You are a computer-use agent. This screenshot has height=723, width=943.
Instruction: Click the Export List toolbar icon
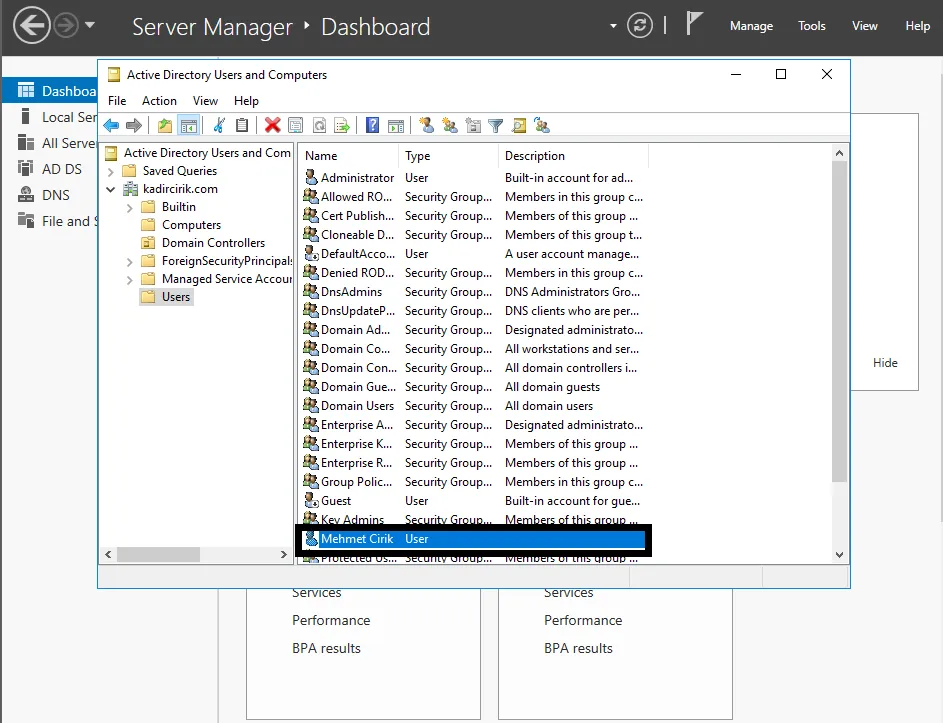click(342, 125)
